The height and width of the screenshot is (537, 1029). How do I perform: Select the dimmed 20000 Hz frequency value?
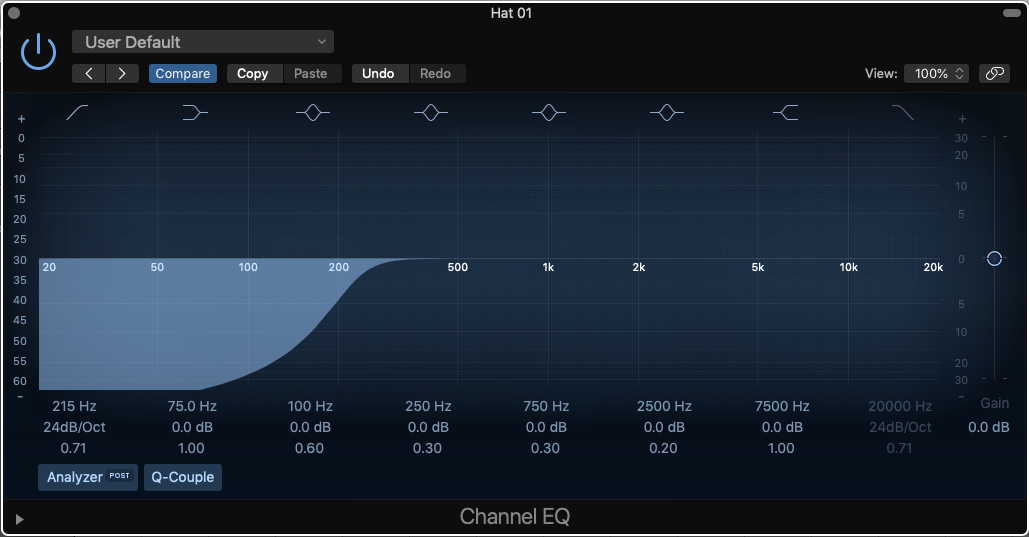pyautogui.click(x=900, y=406)
